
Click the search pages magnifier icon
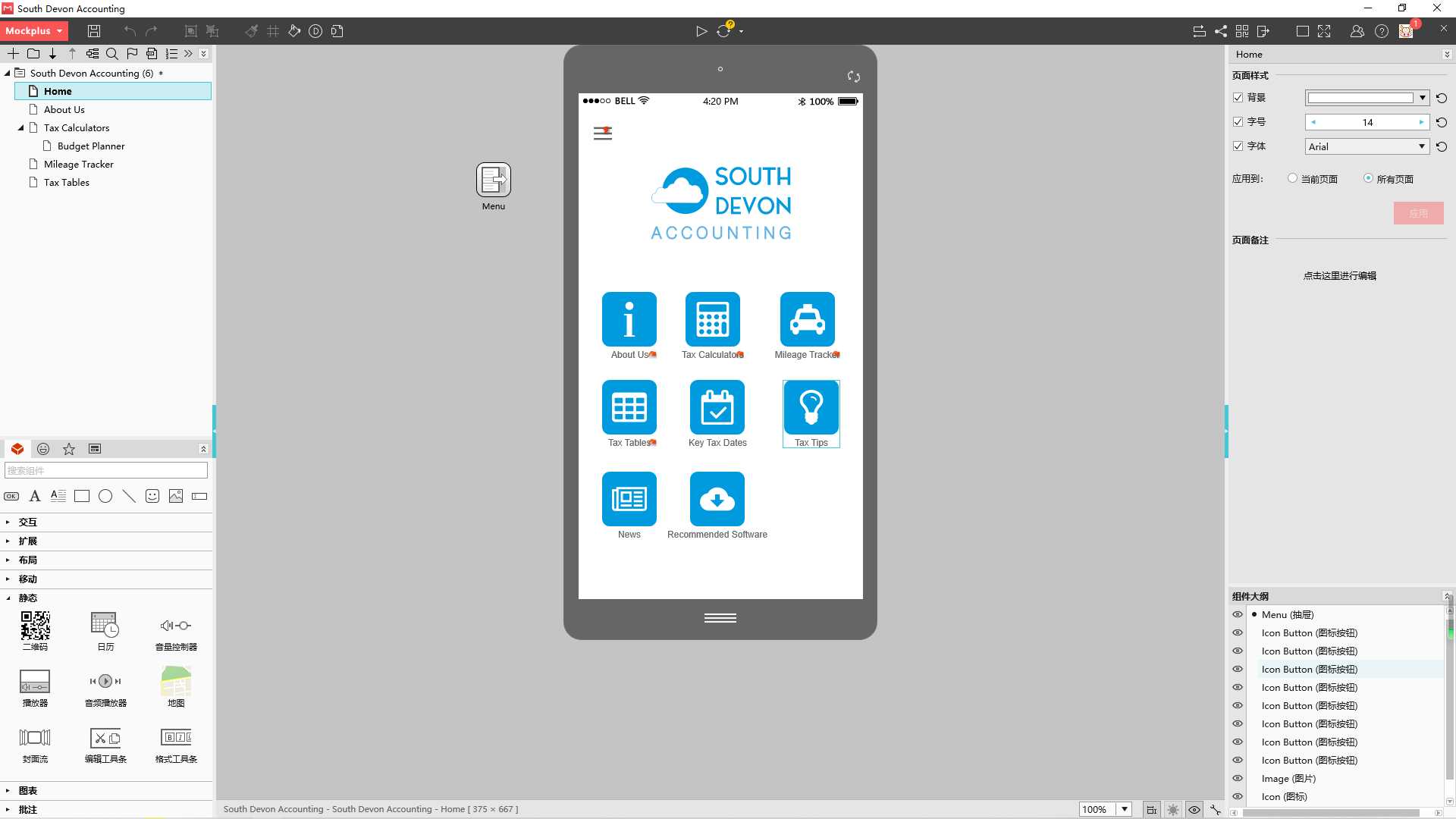pos(112,54)
